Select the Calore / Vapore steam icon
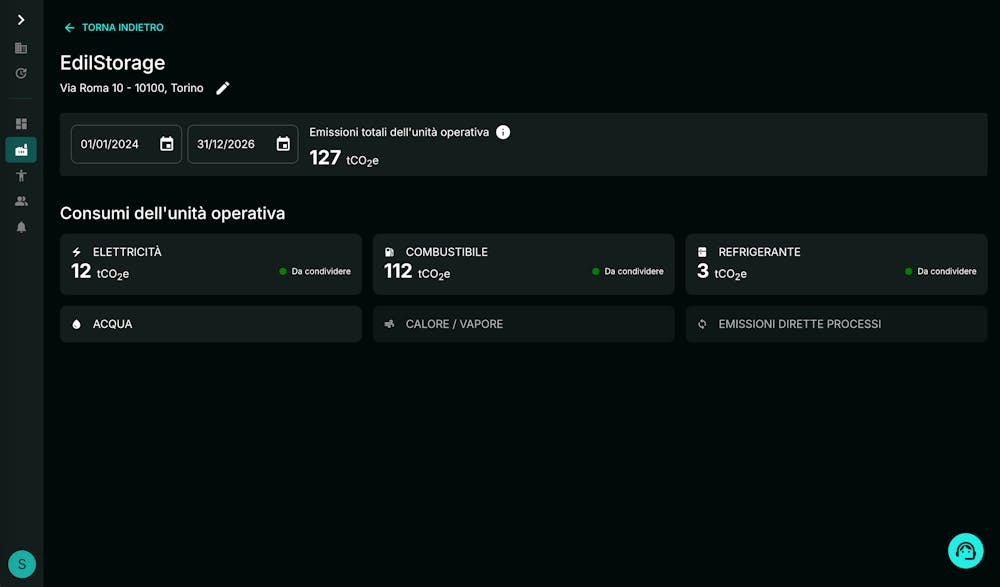 tap(391, 323)
